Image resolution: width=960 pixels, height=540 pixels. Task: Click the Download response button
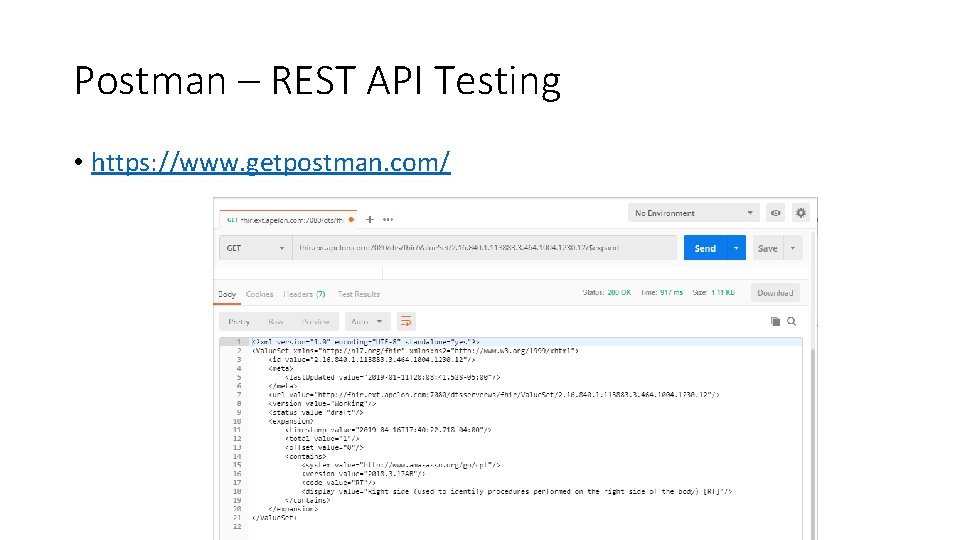click(775, 293)
